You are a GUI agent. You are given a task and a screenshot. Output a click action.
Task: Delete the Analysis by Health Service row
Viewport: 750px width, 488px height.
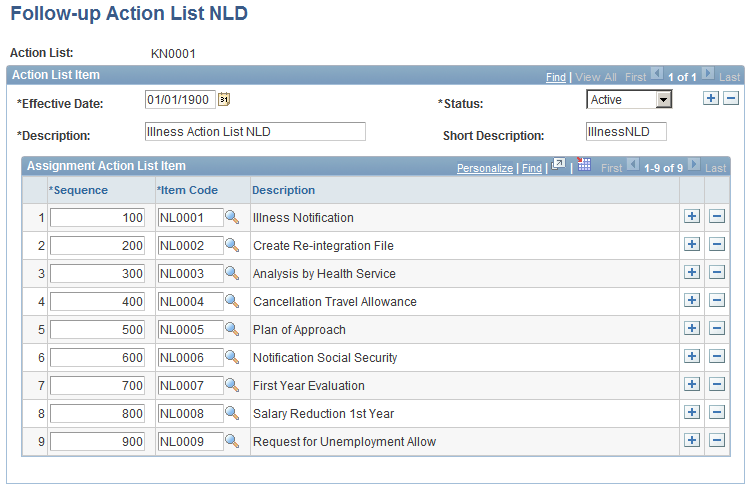click(x=717, y=272)
